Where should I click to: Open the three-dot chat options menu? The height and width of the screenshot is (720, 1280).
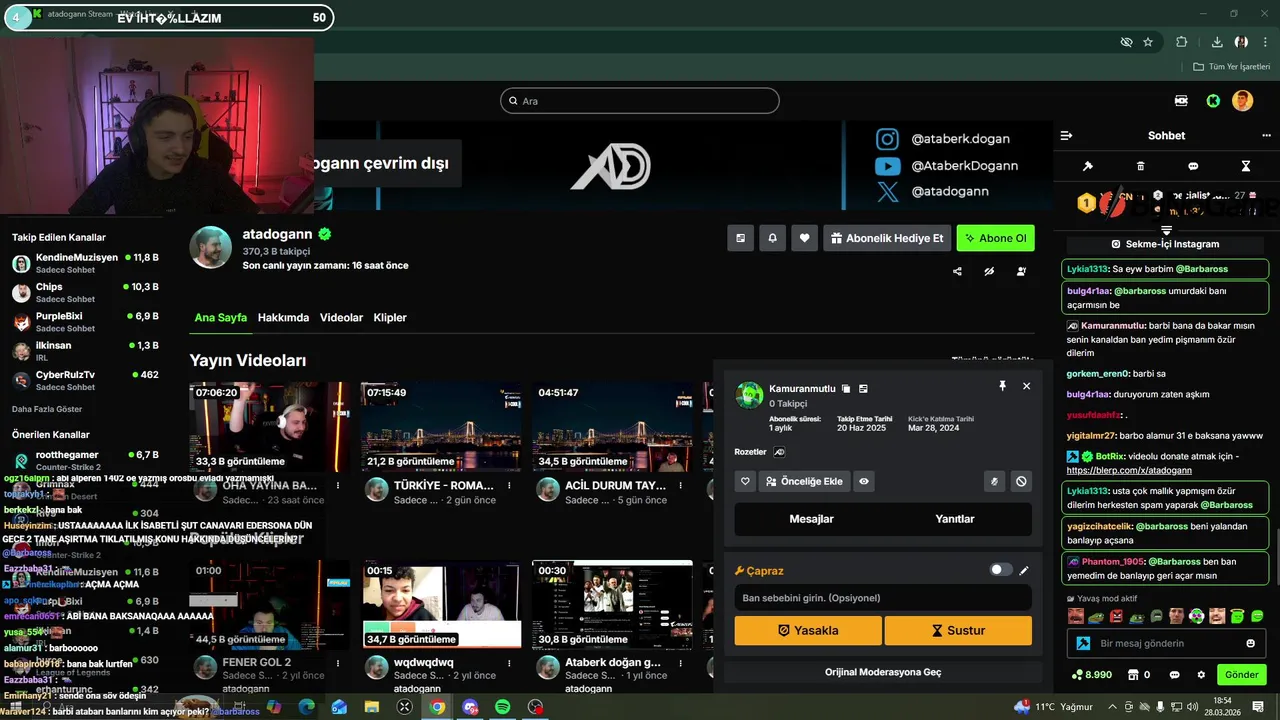1266,135
